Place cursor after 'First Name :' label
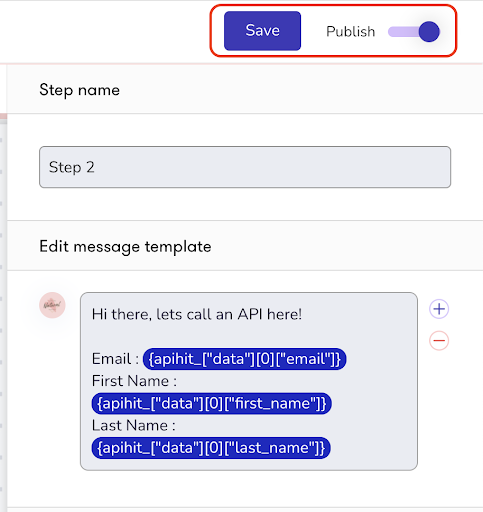Viewport: 483px width, 512px height. 178,381
